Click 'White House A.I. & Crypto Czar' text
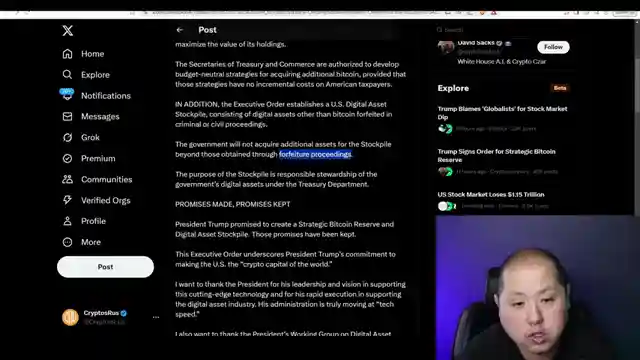This screenshot has width=640, height=360. [x=501, y=62]
